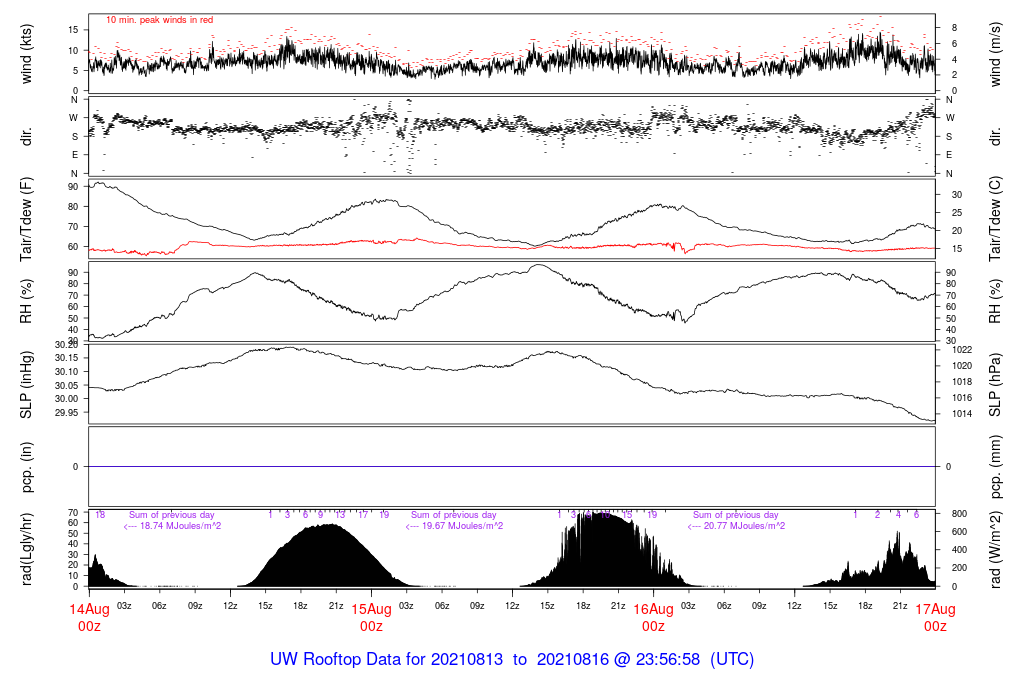Select the '30.05' tick on SLP axis
The image size is (1024, 700).
click(x=66, y=385)
